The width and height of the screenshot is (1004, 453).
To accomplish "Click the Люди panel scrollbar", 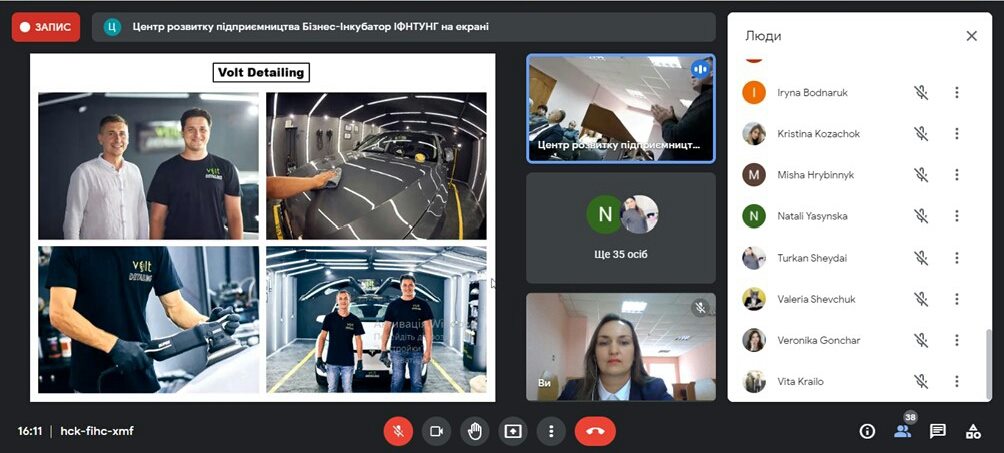I will (988, 363).
